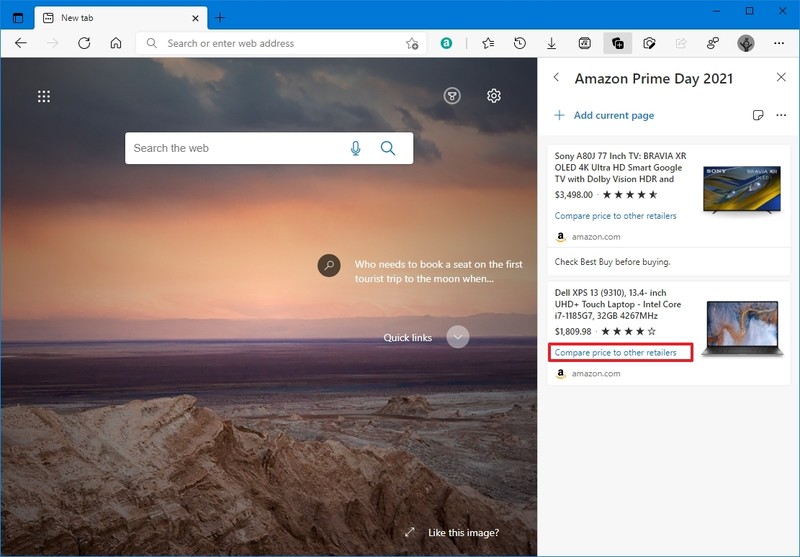The image size is (800, 557).
Task: Open Collections sharing and more menu
Action: point(781,115)
